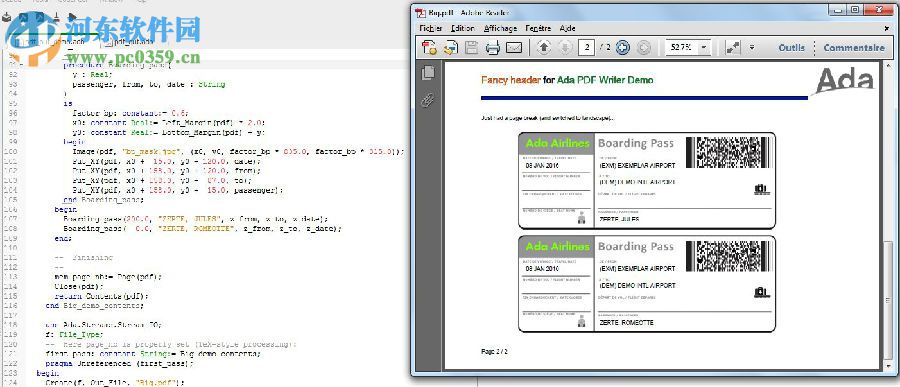This screenshot has width=900, height=387.
Task: Click the 'return Contents(pdf);' code line
Action: pyautogui.click(x=102, y=296)
